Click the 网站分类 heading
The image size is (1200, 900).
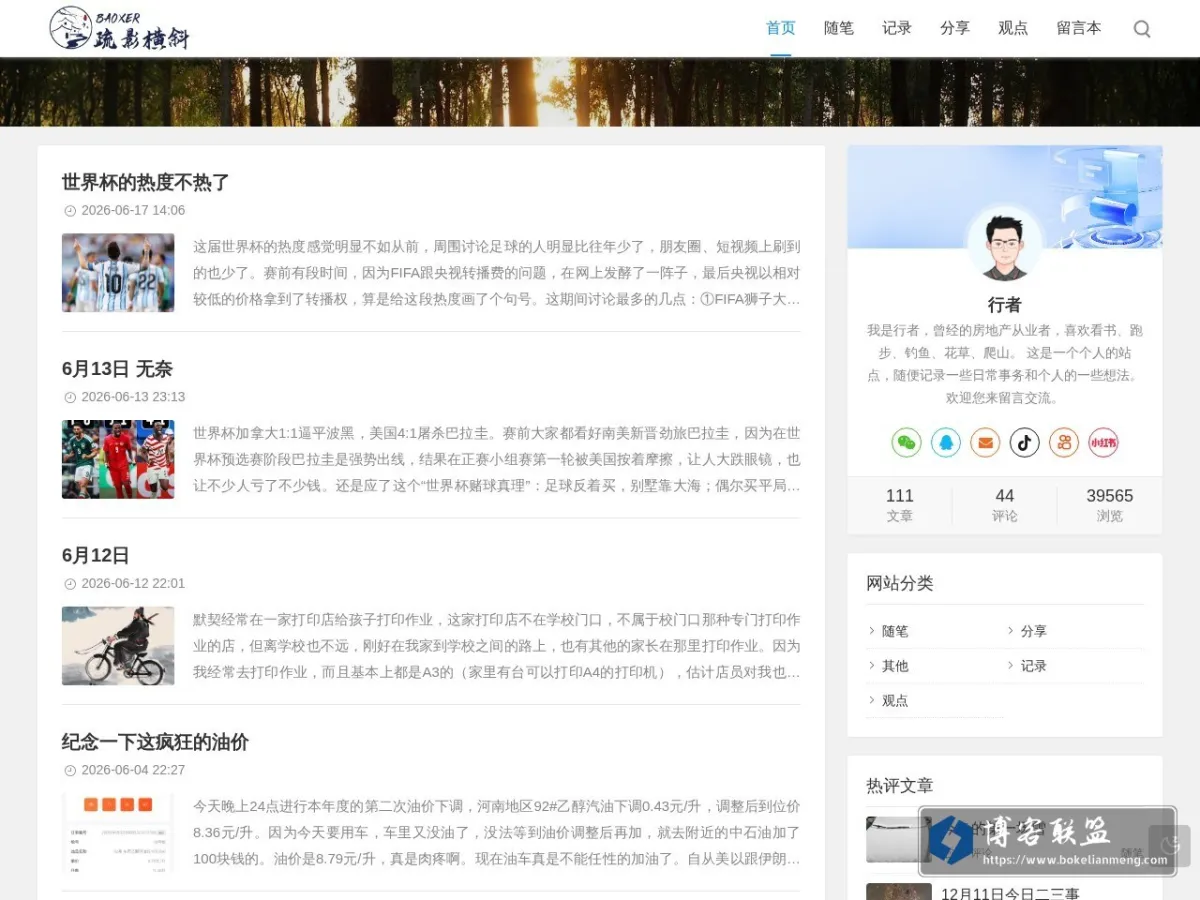[900, 583]
